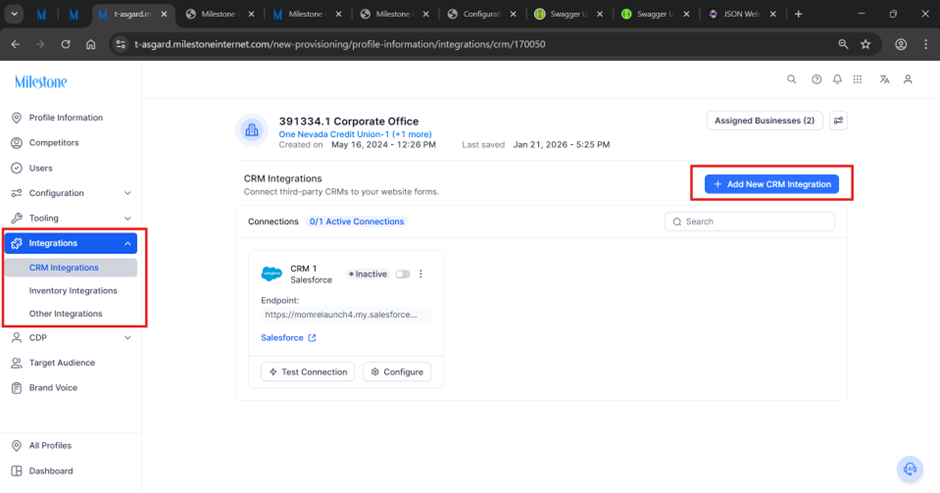This screenshot has height=493, width=940.
Task: Click the browser zoom magnifier icon
Action: (843, 44)
